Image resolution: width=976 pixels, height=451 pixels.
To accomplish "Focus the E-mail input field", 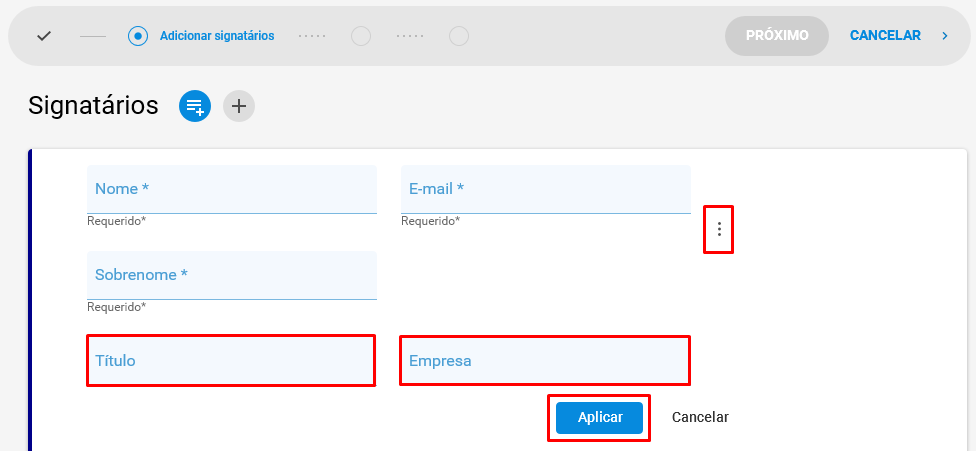I will tap(546, 189).
